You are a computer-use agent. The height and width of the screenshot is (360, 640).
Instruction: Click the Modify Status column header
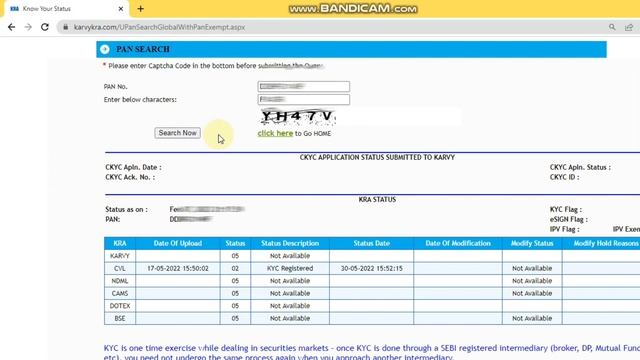(x=532, y=243)
